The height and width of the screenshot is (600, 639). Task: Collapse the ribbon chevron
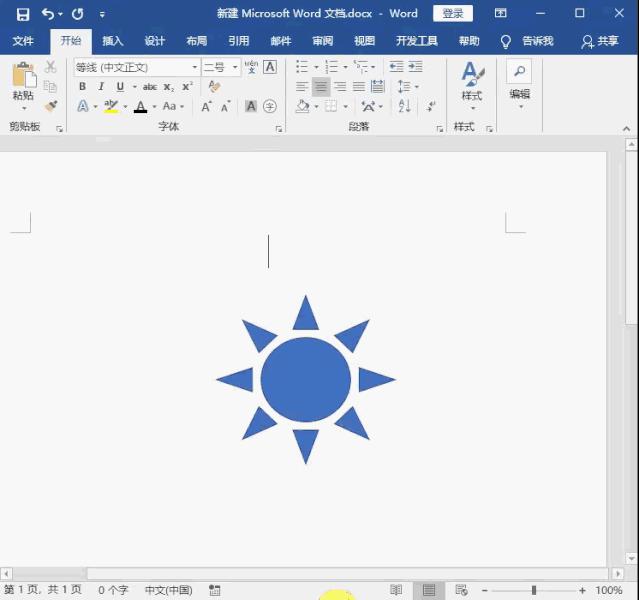point(626,129)
